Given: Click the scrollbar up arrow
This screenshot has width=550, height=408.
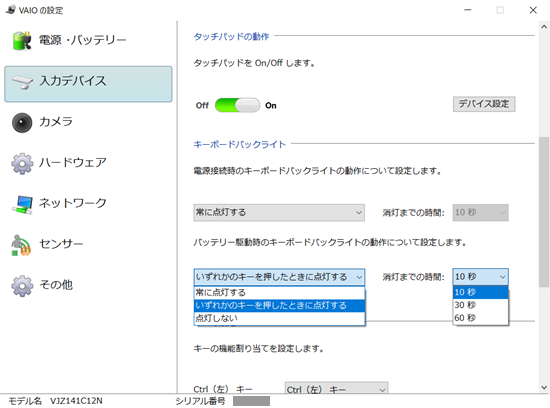Looking at the screenshot, I should (544, 27).
